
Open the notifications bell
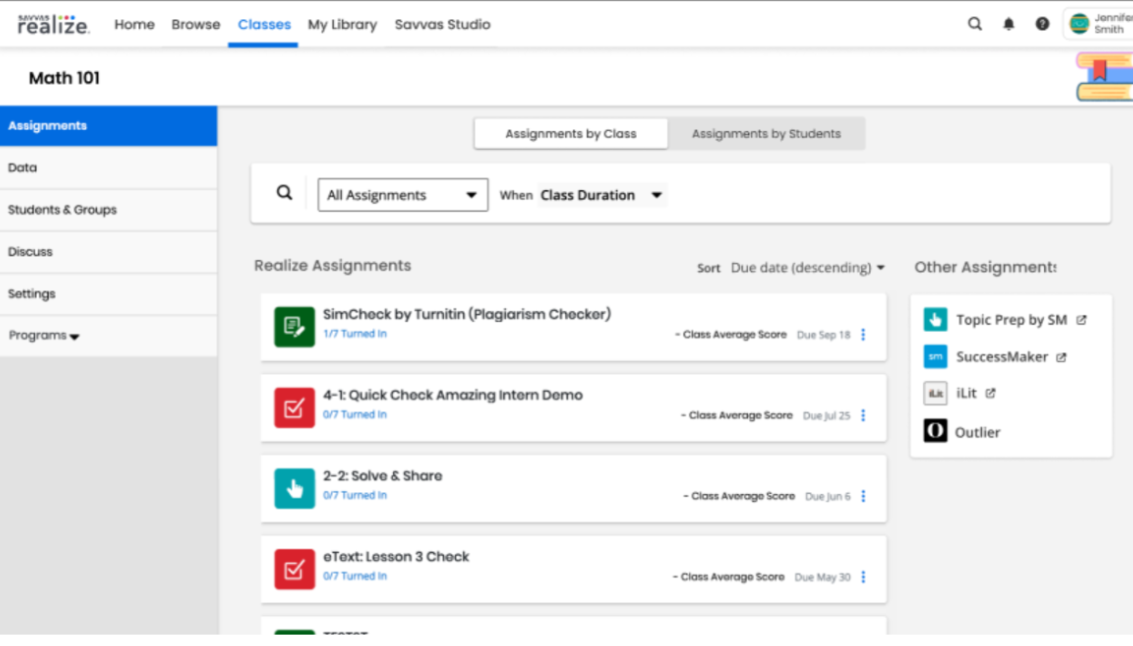tap(1009, 24)
